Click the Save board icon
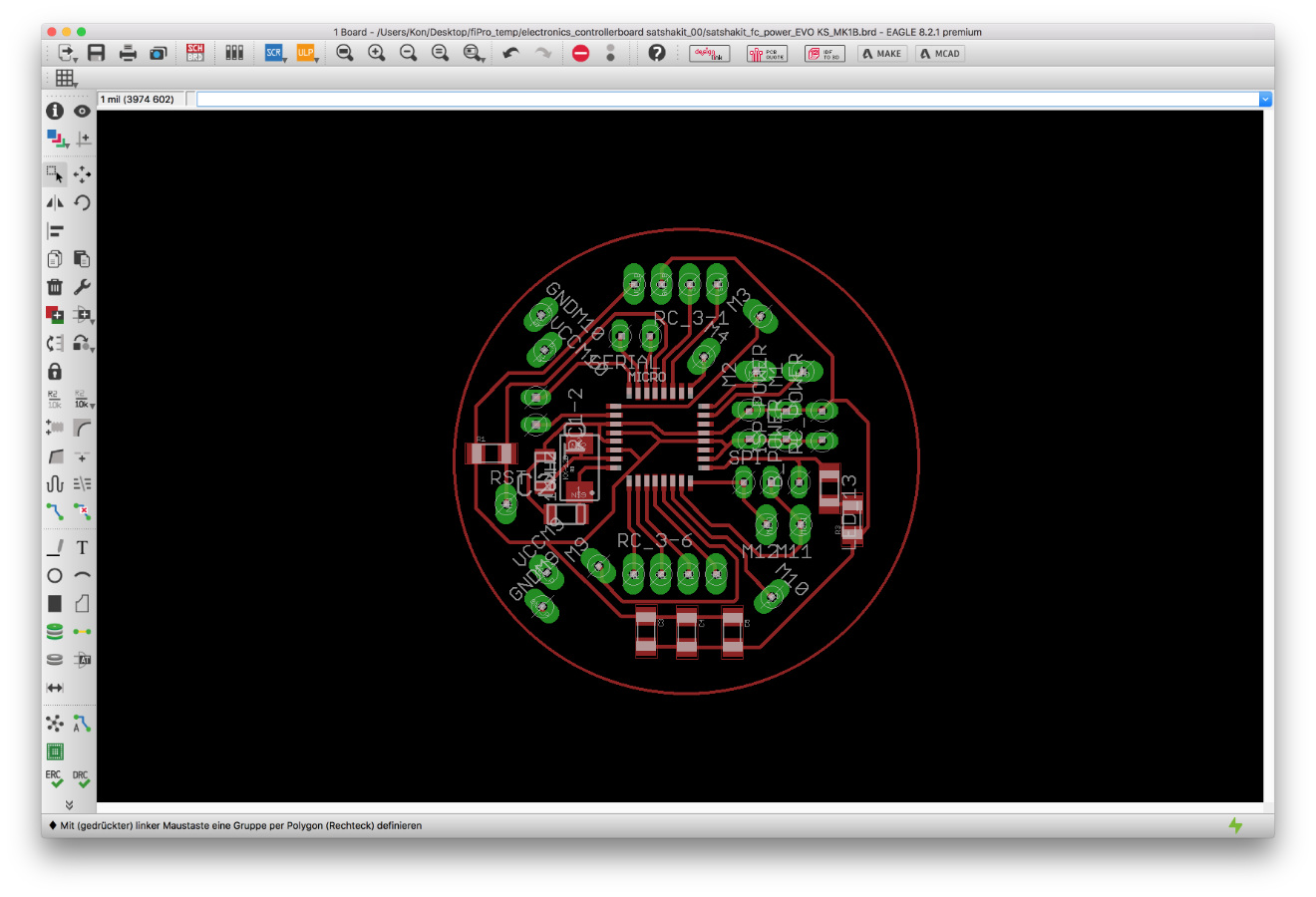Viewport: 1316px width, 897px height. (x=97, y=53)
